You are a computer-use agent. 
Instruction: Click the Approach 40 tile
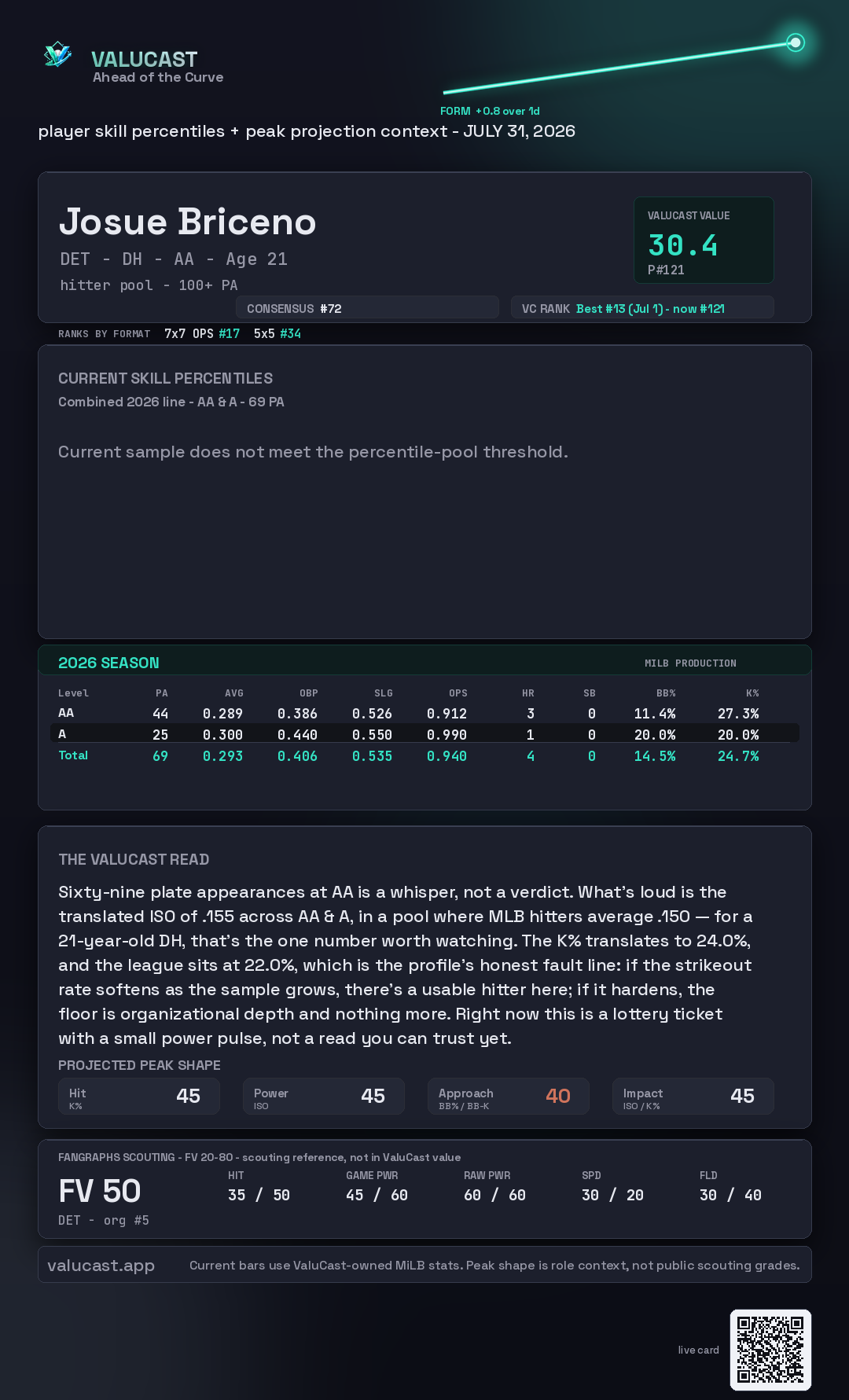(509, 1097)
